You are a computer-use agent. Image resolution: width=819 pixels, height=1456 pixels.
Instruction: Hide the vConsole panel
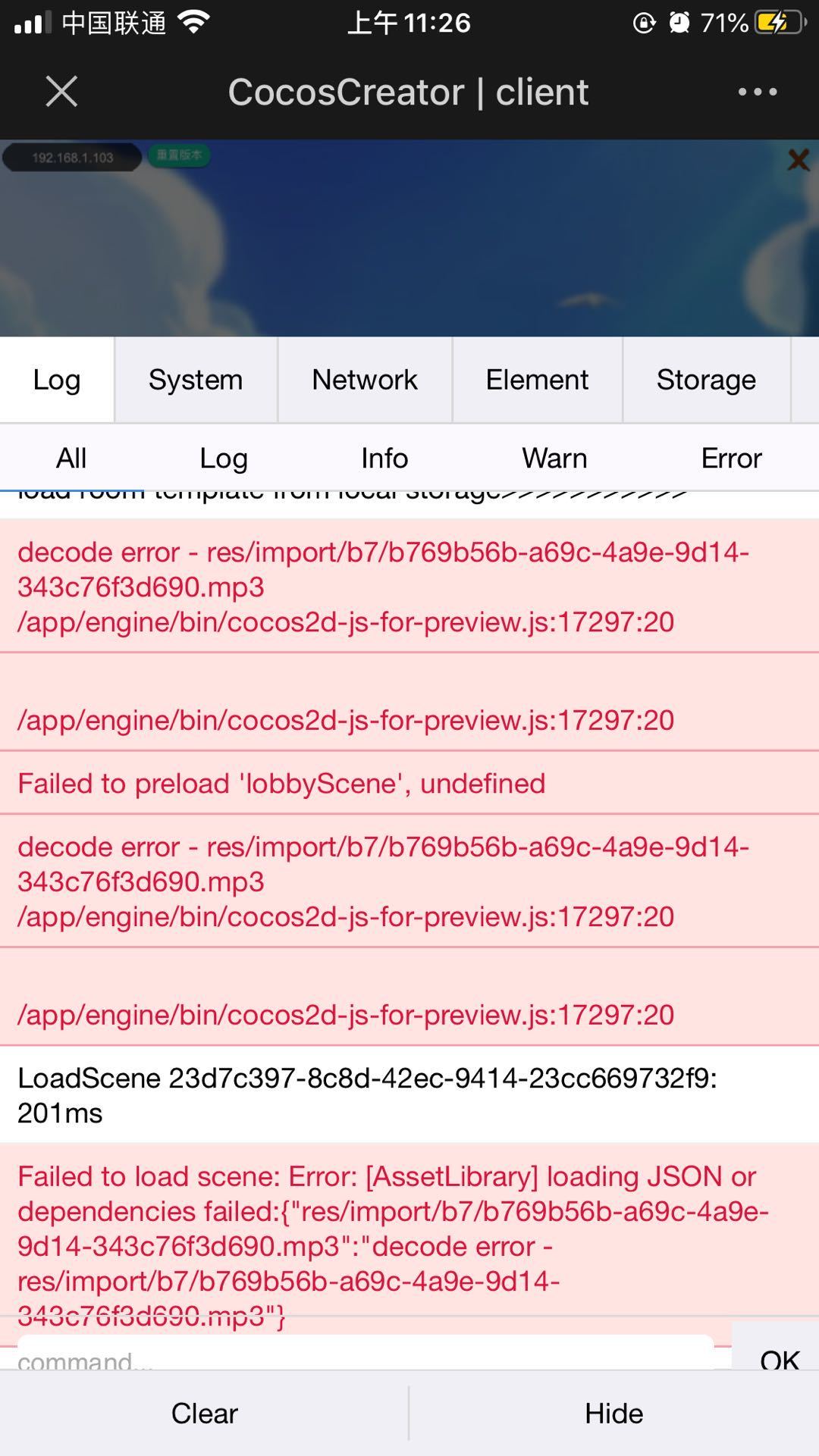[x=614, y=1414]
